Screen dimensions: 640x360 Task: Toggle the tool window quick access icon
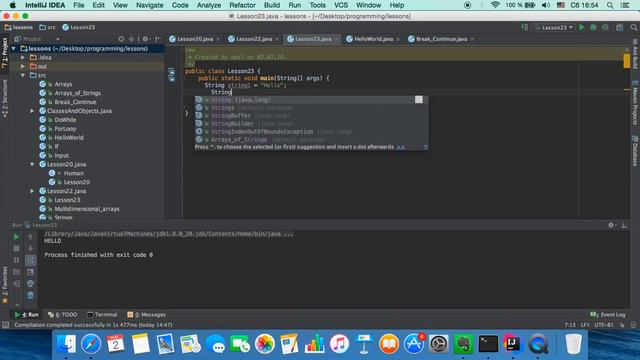[x=5, y=325]
